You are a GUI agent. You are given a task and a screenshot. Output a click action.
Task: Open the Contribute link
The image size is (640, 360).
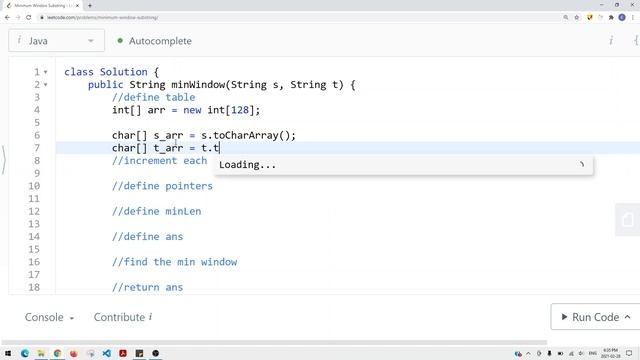click(x=123, y=317)
